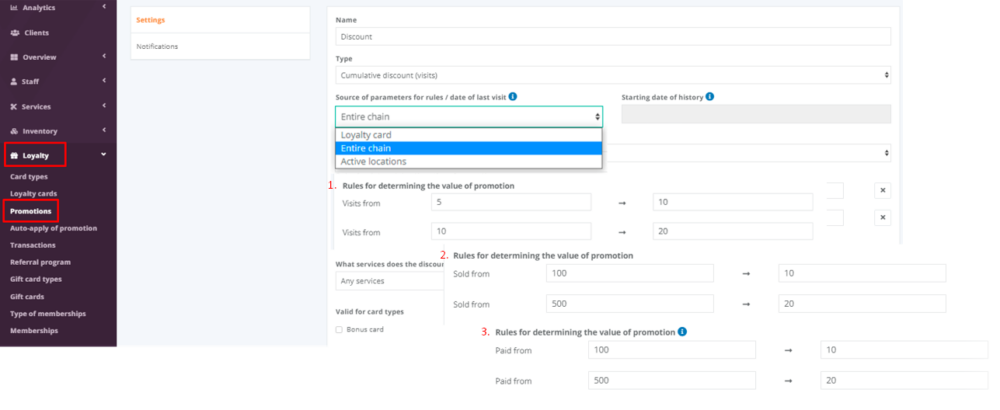The width and height of the screenshot is (1000, 410).
Task: Click info icon beside Source of parameters
Action: pos(512,96)
